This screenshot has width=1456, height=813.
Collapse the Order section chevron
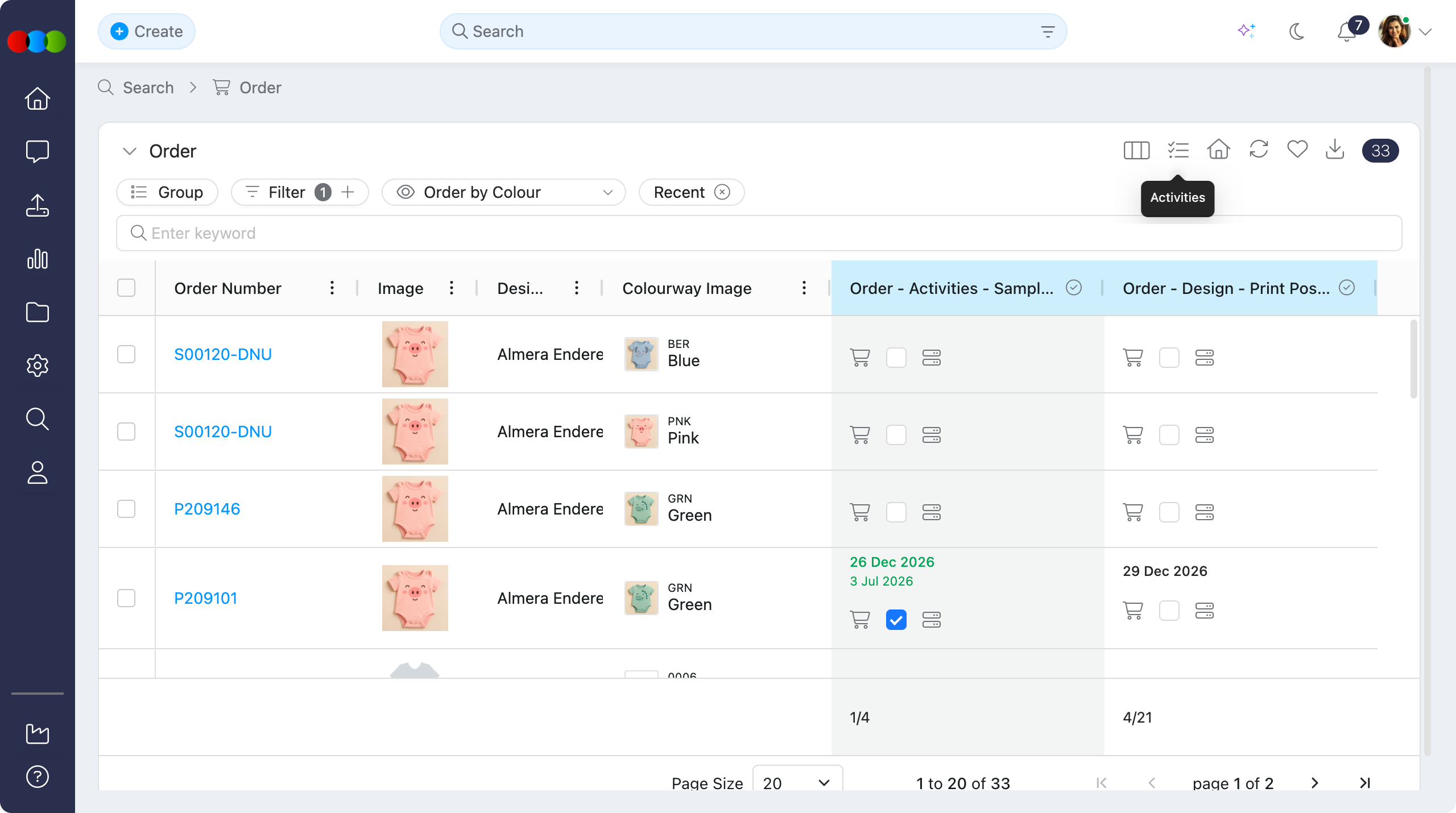click(130, 151)
